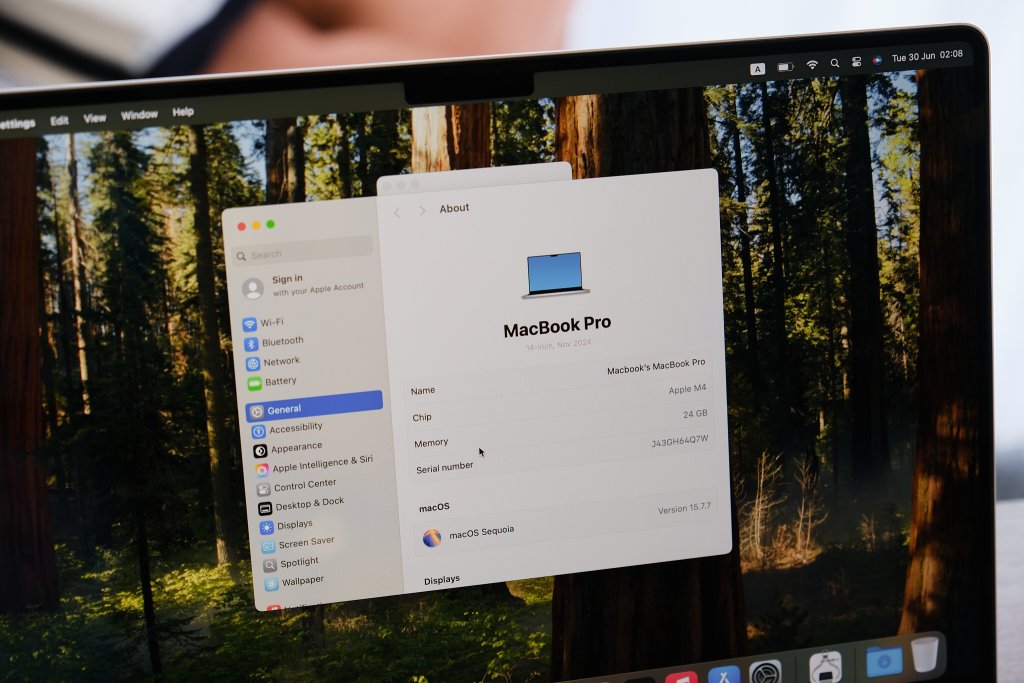
Task: Select Displays in the sidebar
Action: point(287,525)
